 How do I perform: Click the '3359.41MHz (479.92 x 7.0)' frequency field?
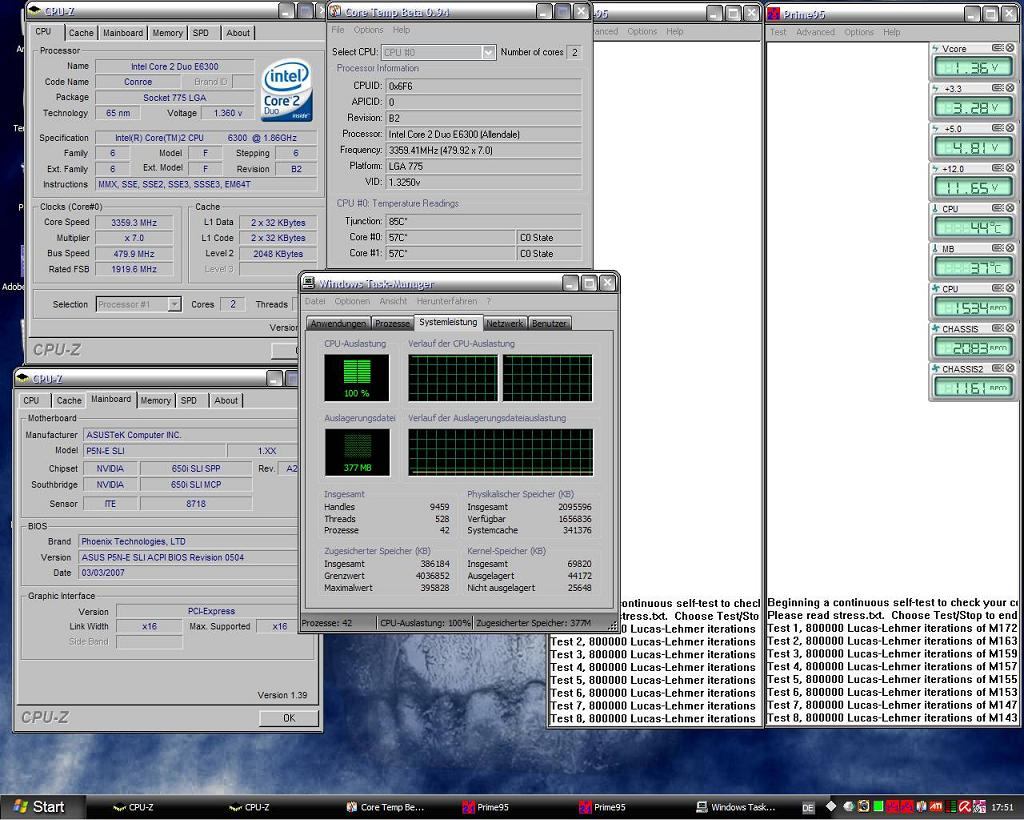tap(483, 150)
